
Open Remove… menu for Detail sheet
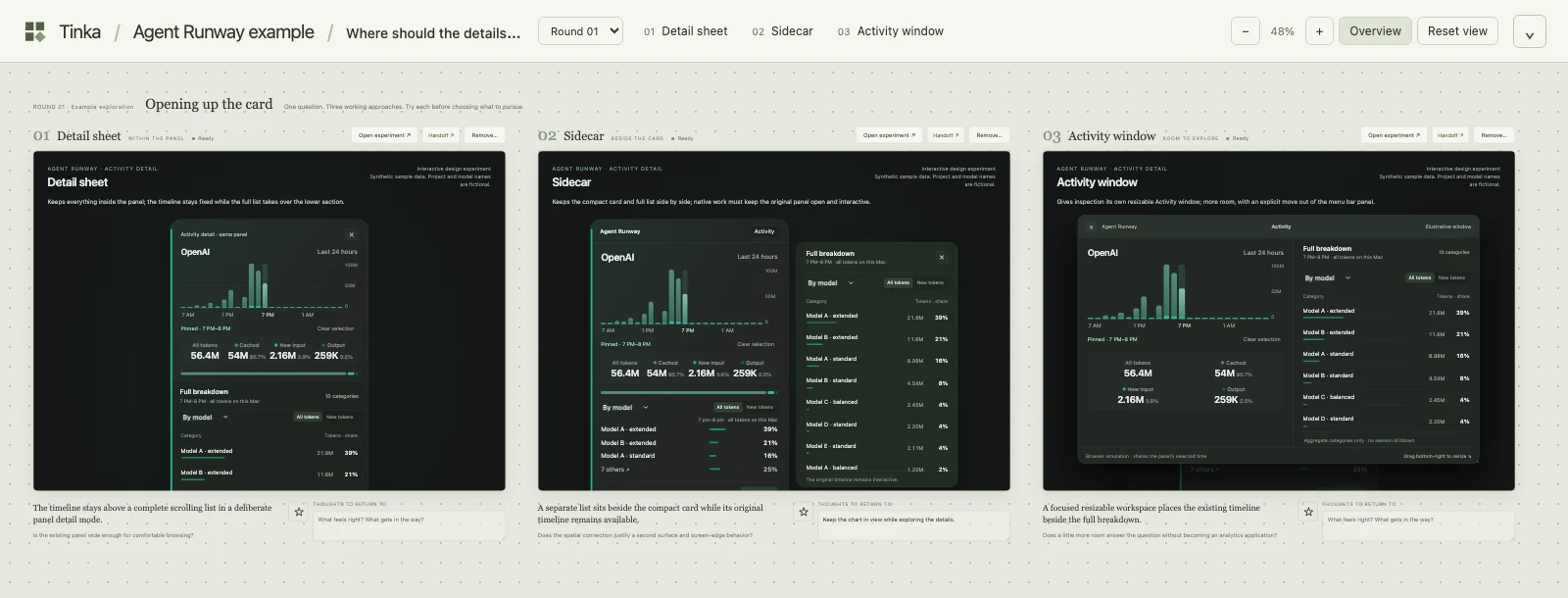coord(483,135)
